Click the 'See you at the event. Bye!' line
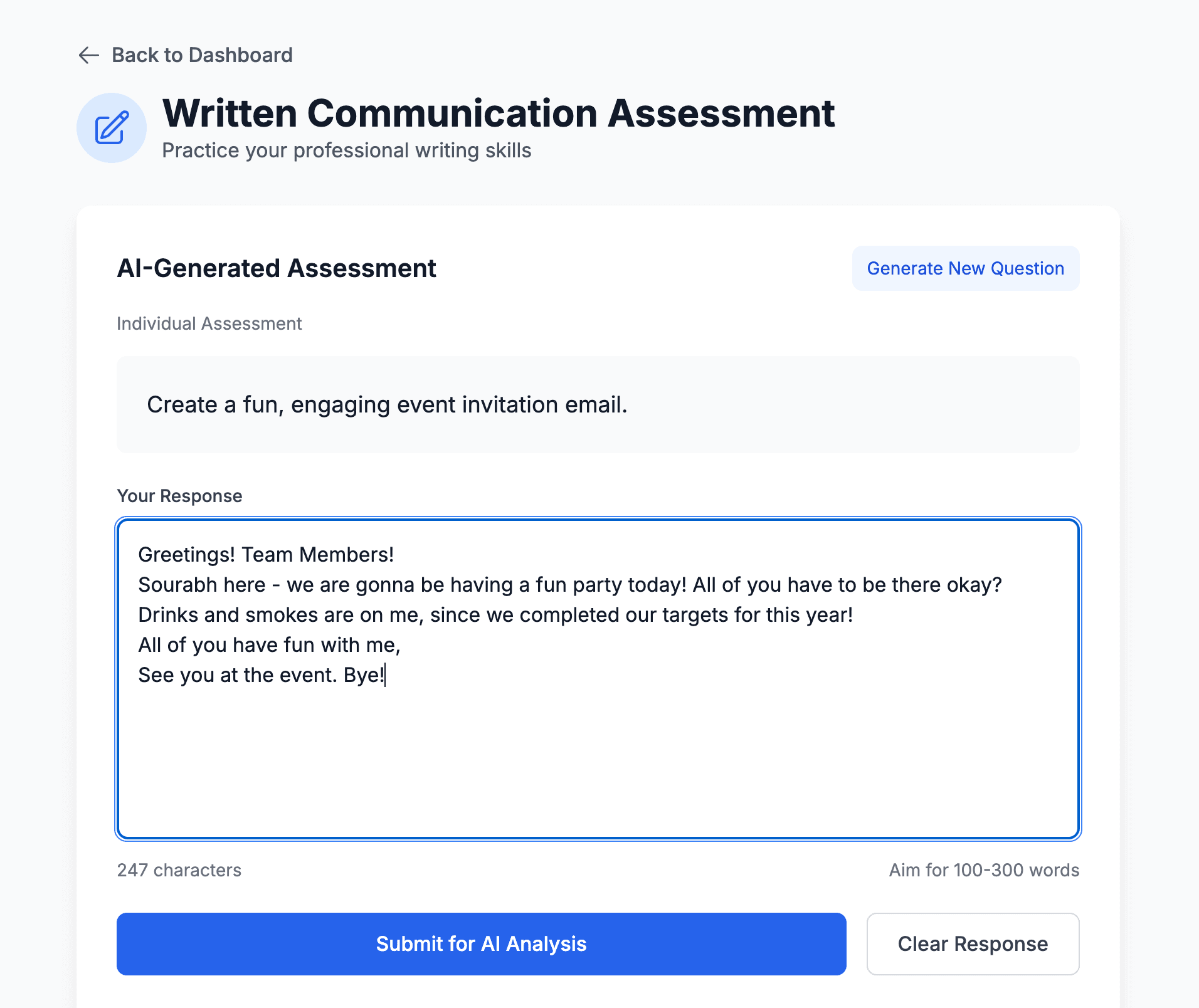The height and width of the screenshot is (1008, 1199). click(x=261, y=675)
